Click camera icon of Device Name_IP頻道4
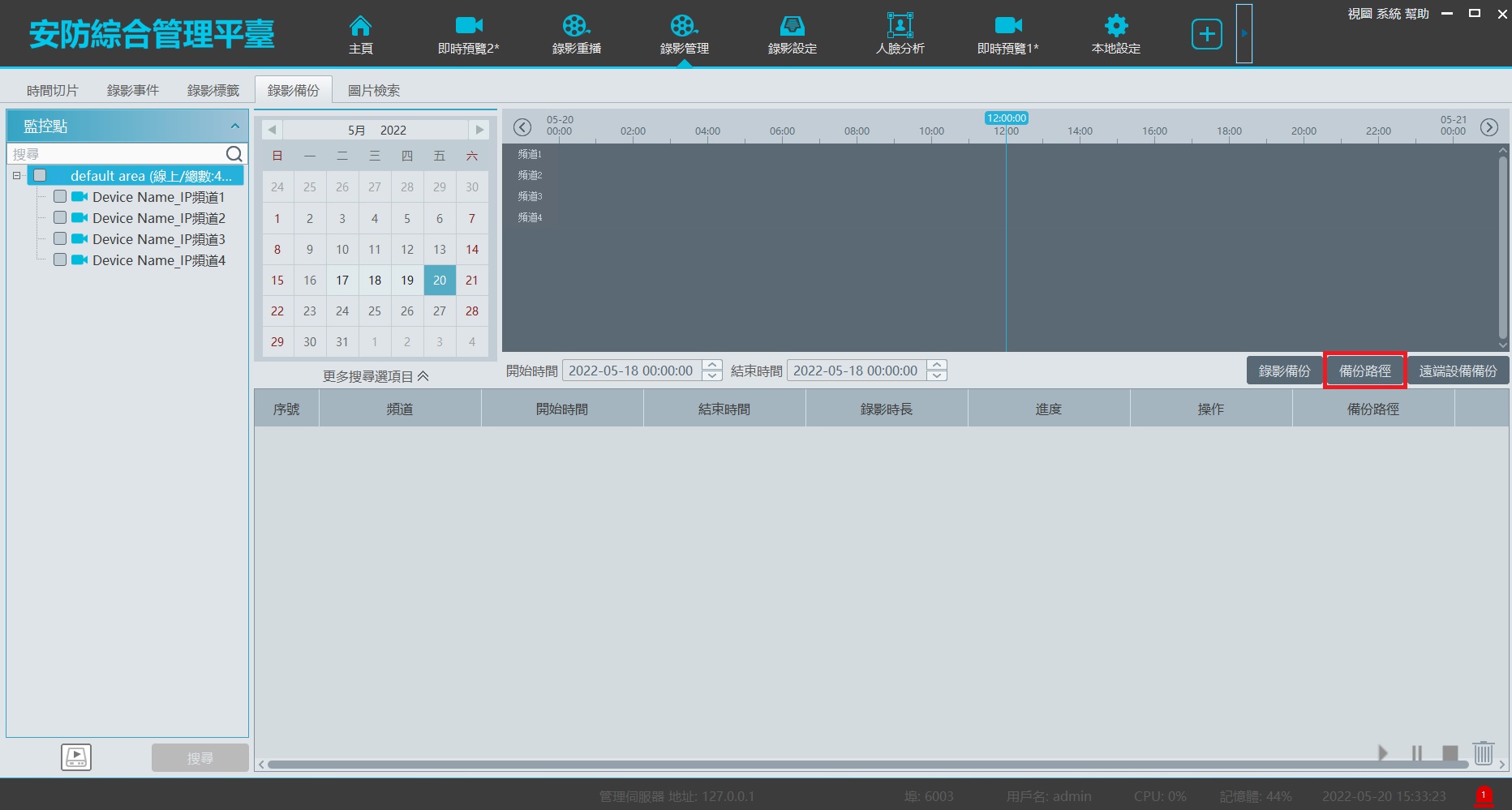This screenshot has width=1512, height=810. (x=79, y=260)
